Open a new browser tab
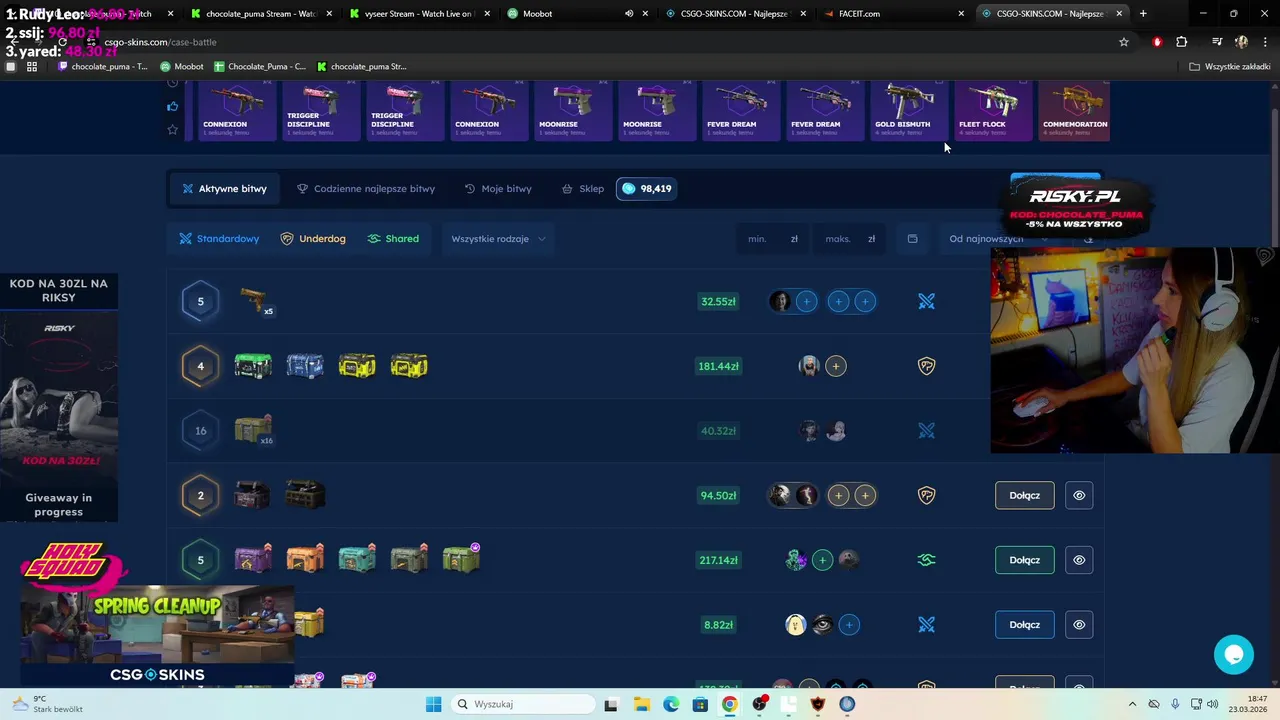 (1143, 14)
